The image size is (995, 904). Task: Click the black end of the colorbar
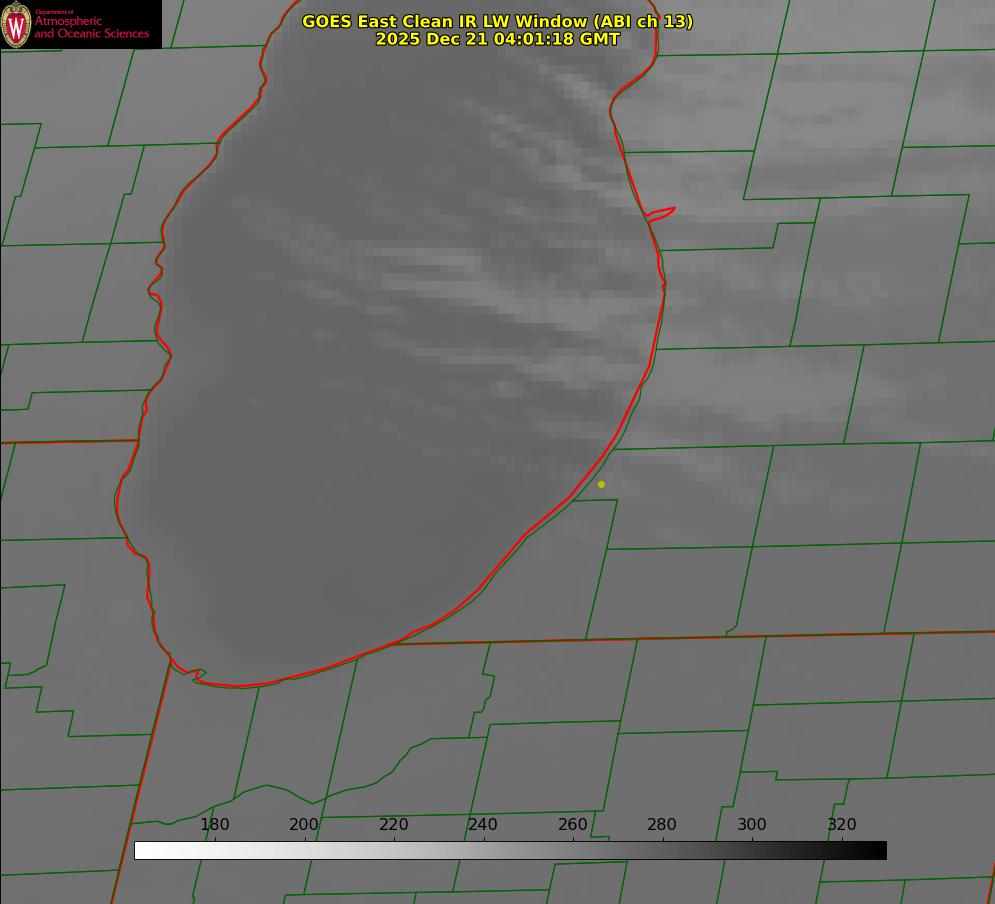pyautogui.click(x=880, y=850)
